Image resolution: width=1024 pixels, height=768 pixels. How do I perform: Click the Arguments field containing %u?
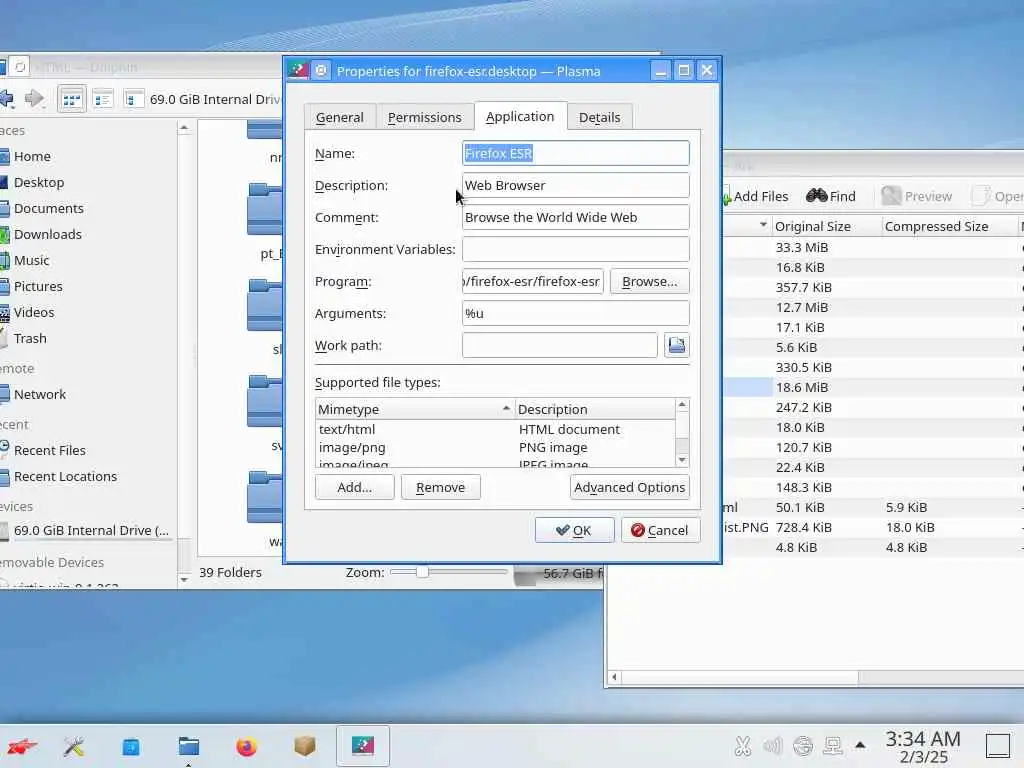coord(575,313)
